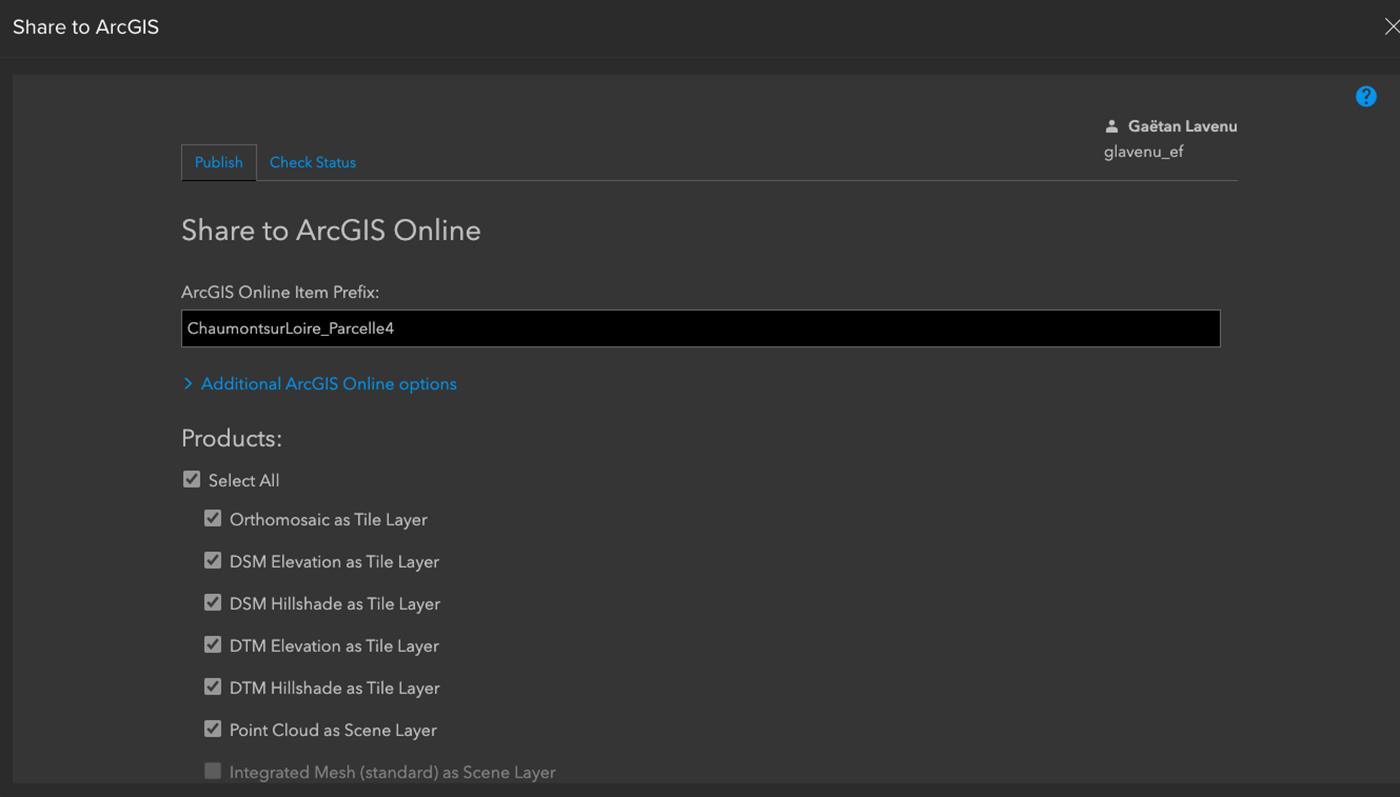Click the Share to ArcGIS window title
This screenshot has width=1400, height=797.
[x=86, y=27]
